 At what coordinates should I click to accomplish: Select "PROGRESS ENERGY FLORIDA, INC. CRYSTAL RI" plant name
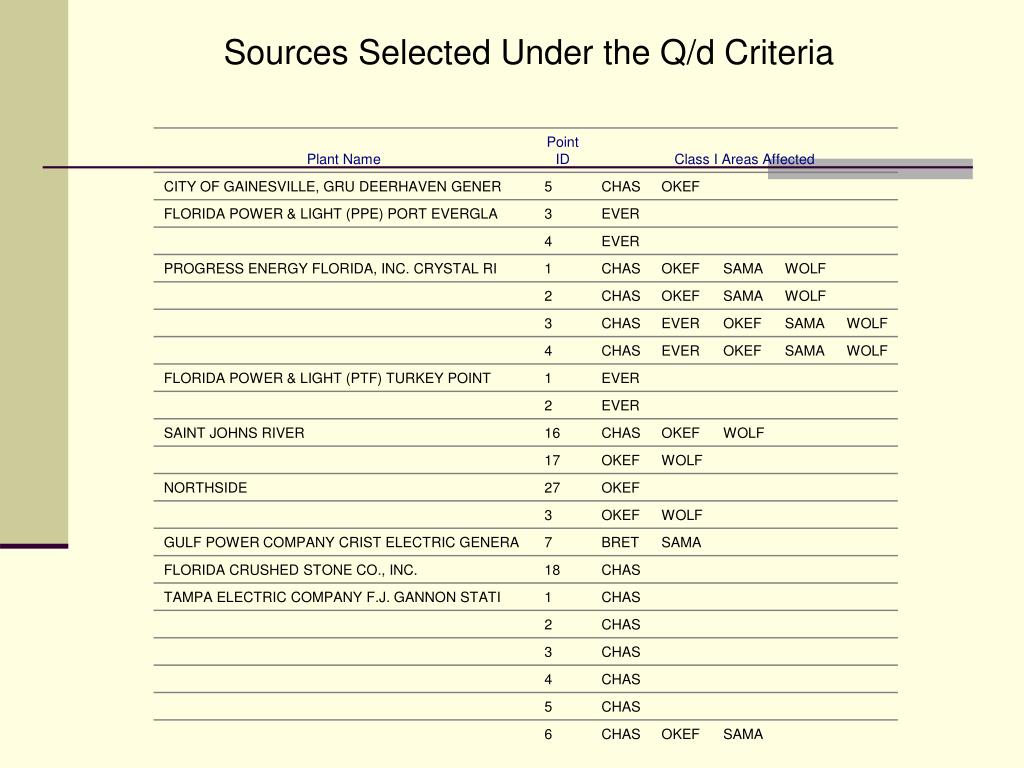pyautogui.click(x=330, y=269)
